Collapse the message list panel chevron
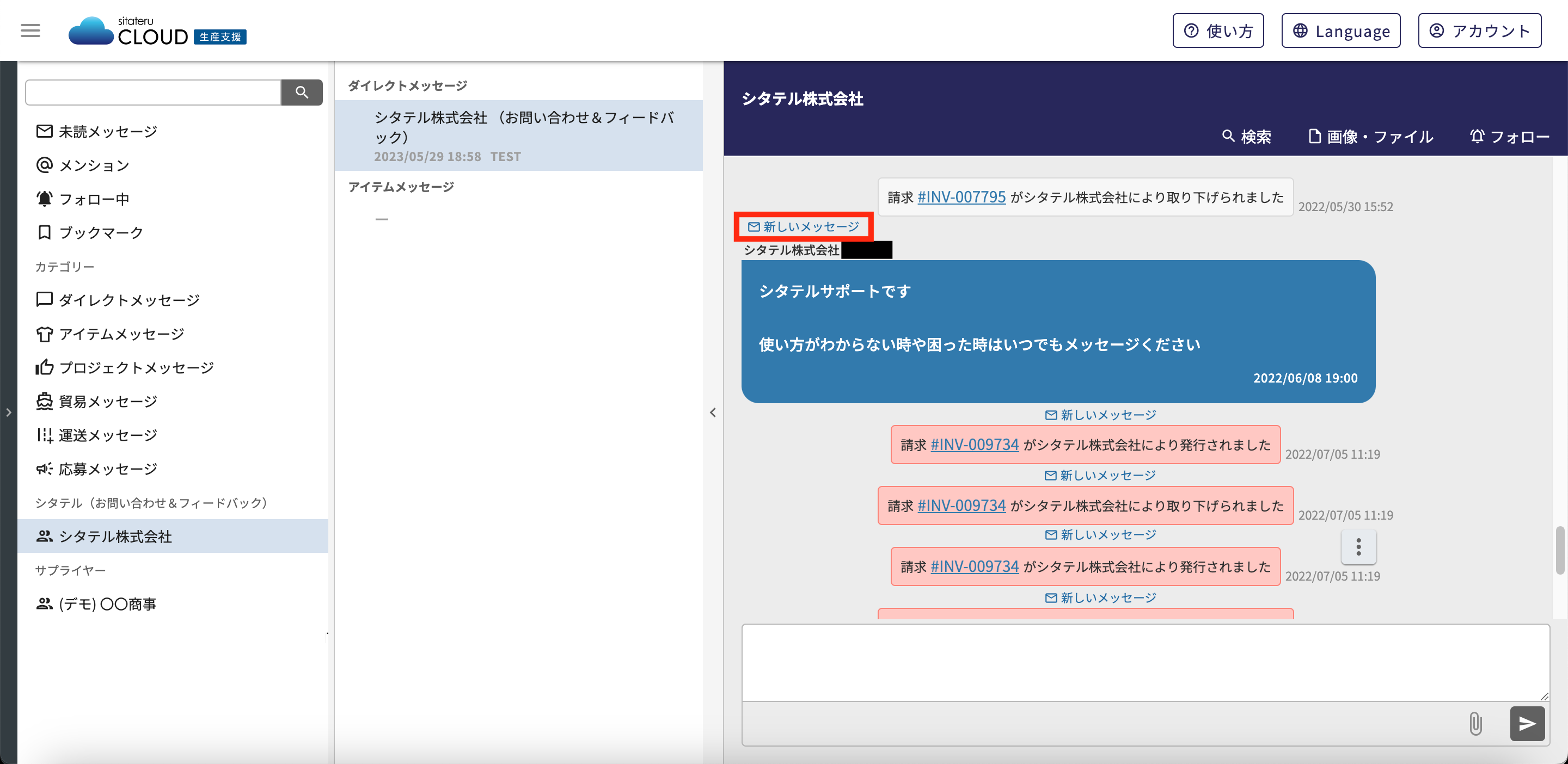 pos(713,412)
